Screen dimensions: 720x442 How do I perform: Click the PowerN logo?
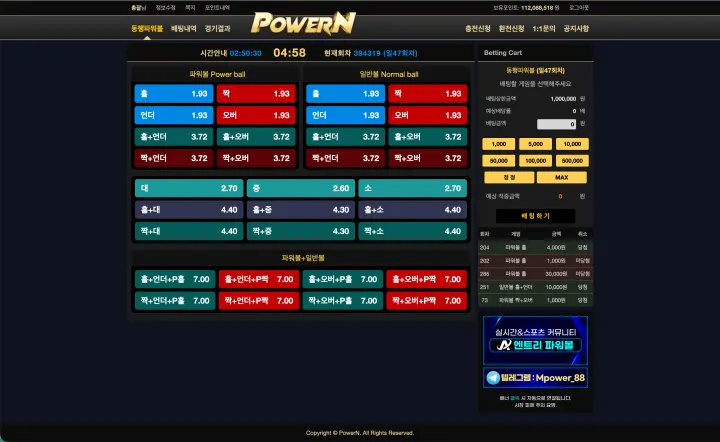point(303,23)
